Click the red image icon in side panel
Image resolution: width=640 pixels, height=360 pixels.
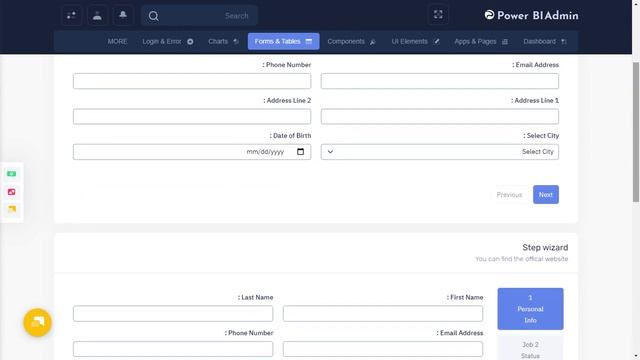[11, 191]
